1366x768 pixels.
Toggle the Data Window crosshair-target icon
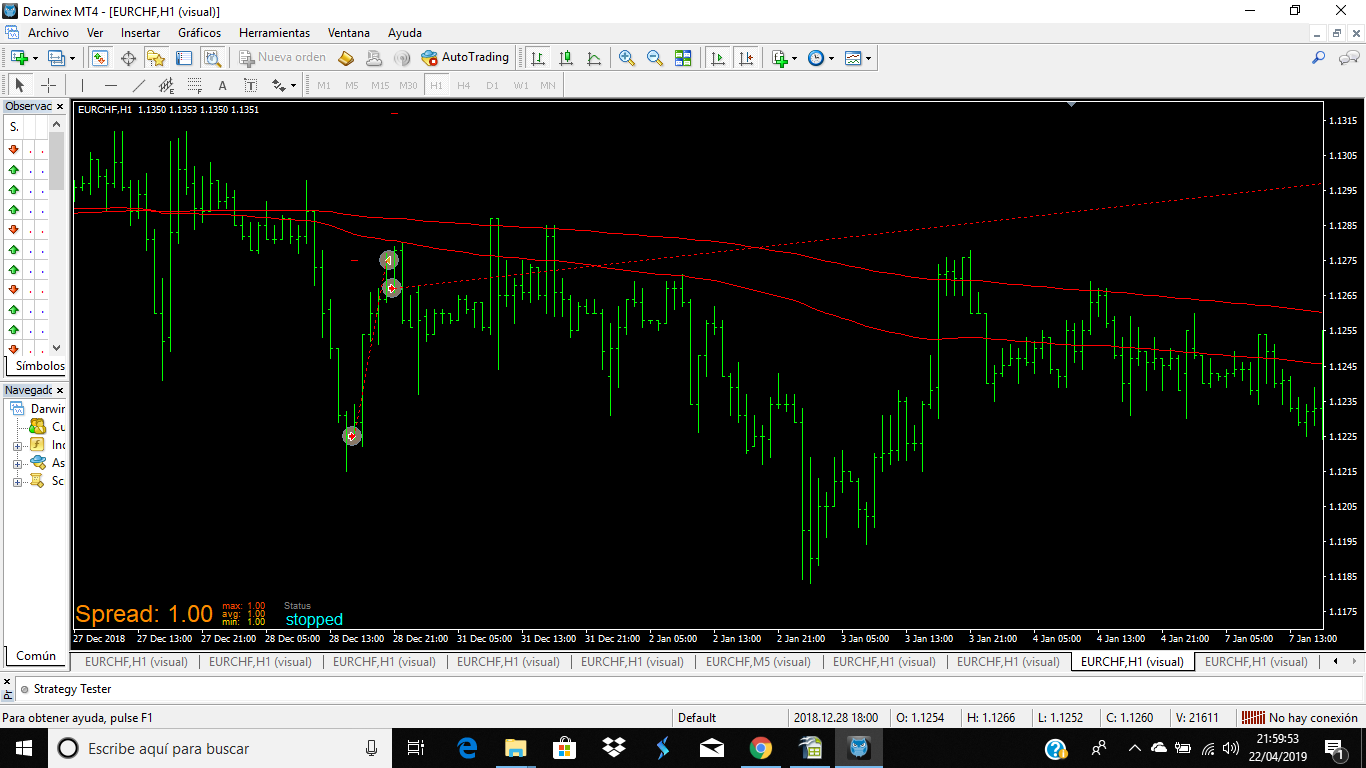[x=128, y=58]
